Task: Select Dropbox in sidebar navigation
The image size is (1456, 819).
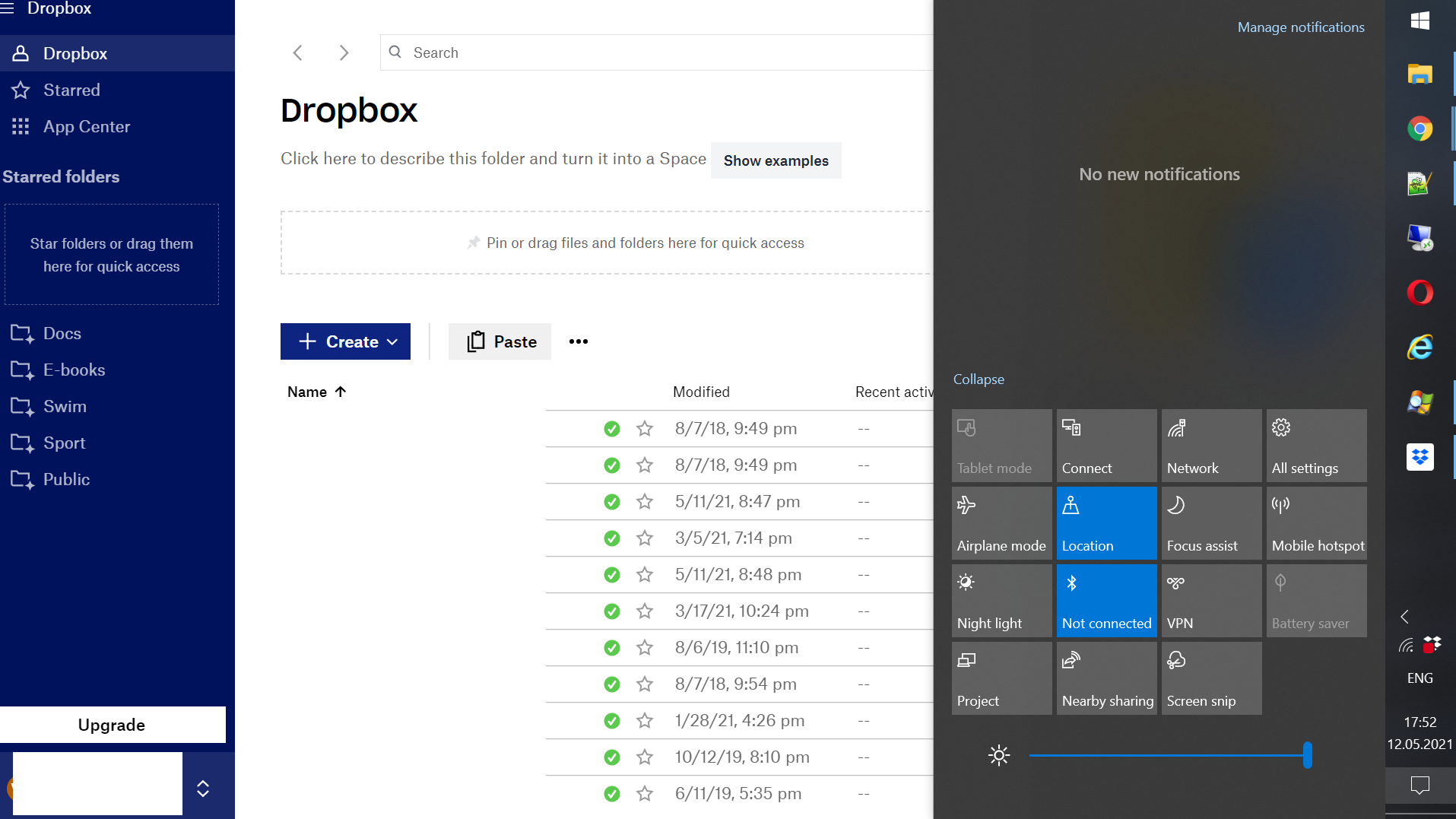Action: pyautogui.click(x=117, y=53)
